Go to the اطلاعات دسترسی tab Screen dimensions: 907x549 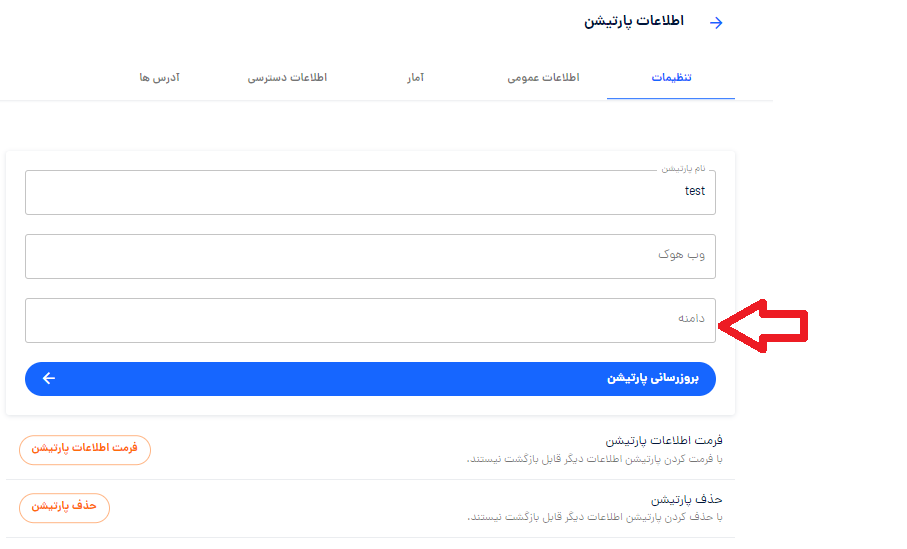(x=287, y=78)
